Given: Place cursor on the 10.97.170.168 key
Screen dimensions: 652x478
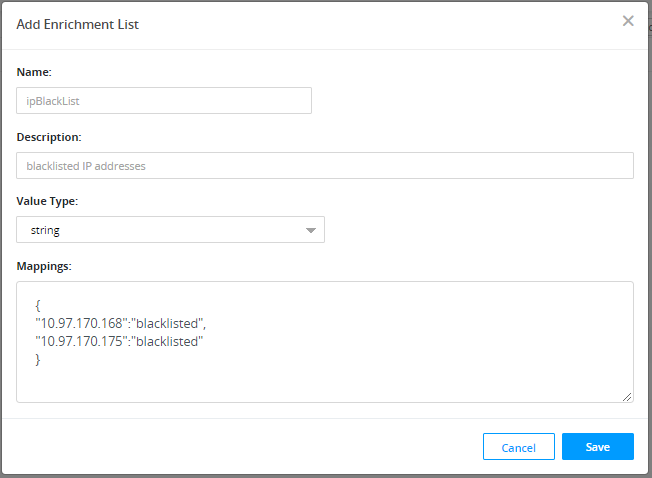Looking at the screenshot, I should coord(81,323).
